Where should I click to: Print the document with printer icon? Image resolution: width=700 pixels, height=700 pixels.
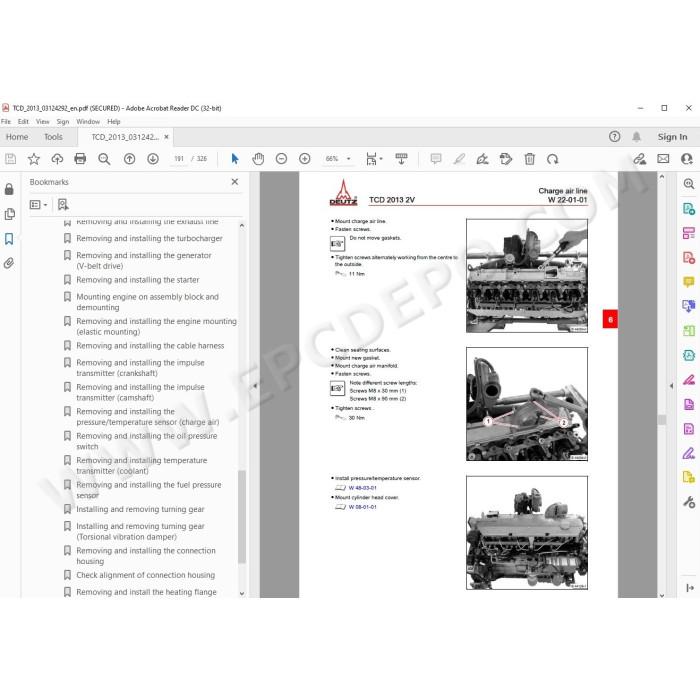[80, 159]
